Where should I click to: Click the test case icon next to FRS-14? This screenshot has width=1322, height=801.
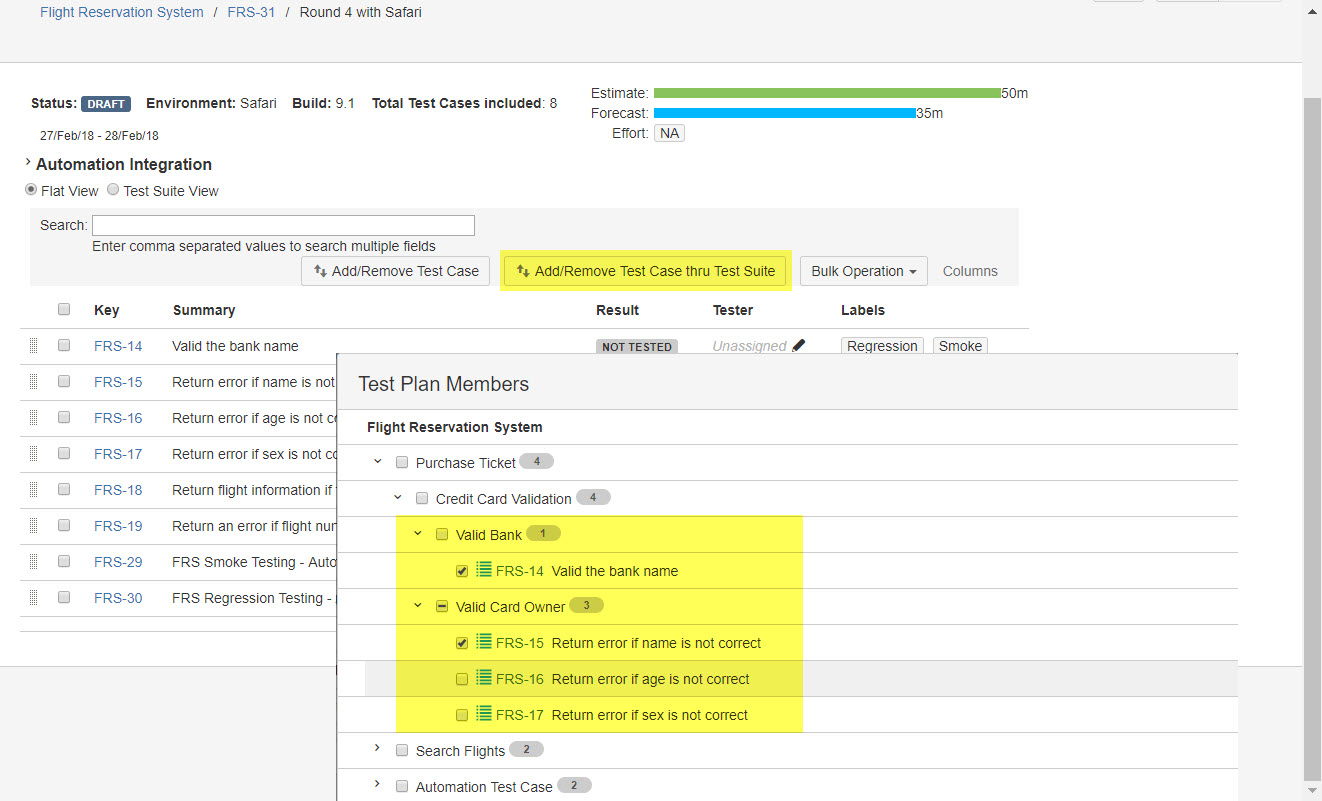(x=484, y=571)
